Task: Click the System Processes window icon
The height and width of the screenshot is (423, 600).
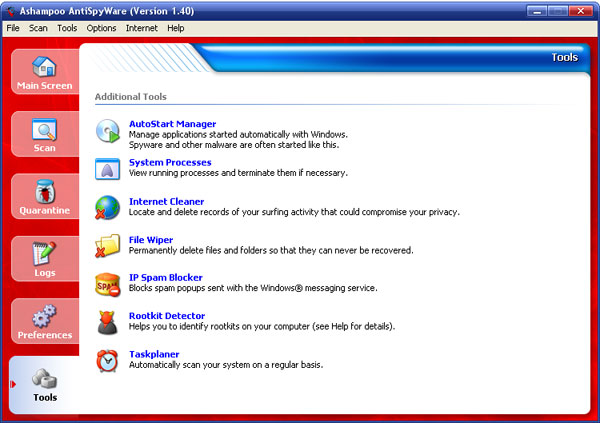Action: (108, 169)
